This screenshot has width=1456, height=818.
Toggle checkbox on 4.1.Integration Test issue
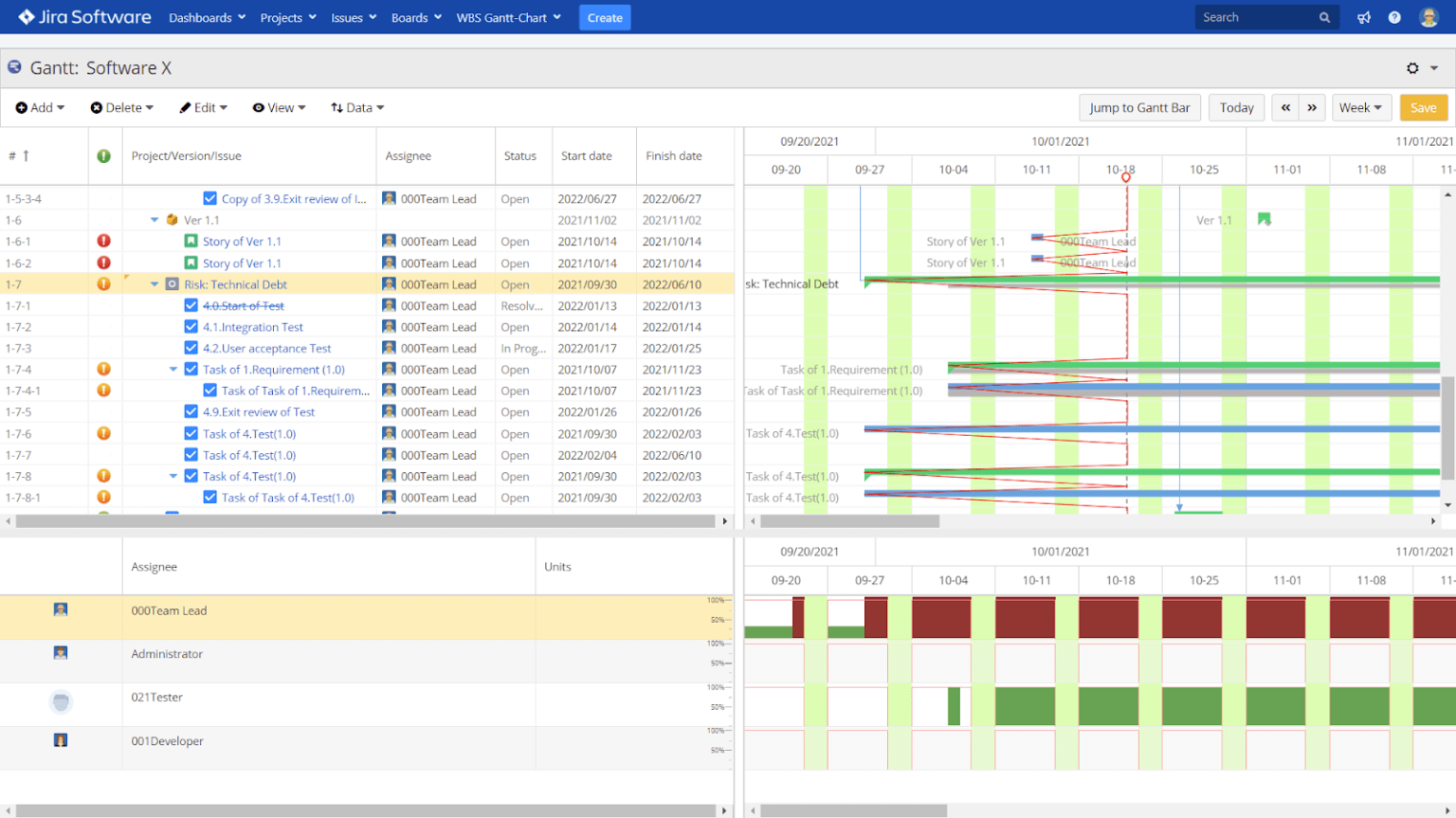pos(191,326)
